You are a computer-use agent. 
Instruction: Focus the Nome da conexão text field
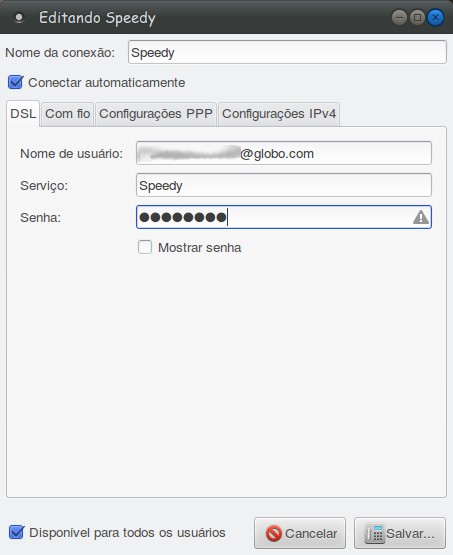(x=287, y=52)
